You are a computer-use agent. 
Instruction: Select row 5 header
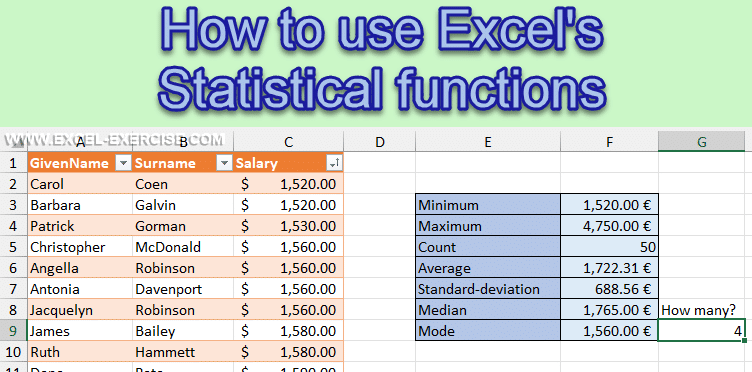point(13,247)
